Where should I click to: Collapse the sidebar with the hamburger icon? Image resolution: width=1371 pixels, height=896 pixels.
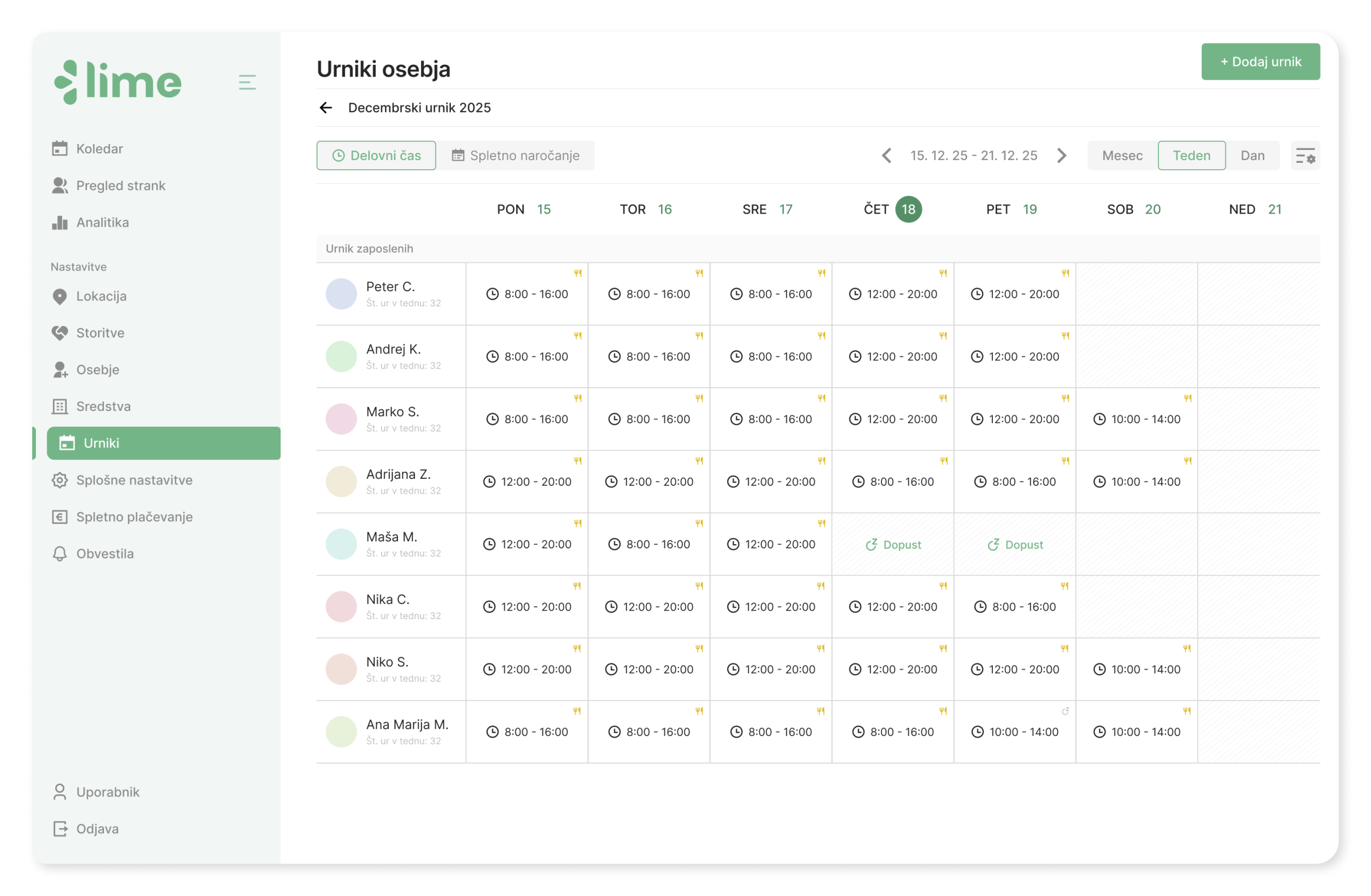pos(247,82)
